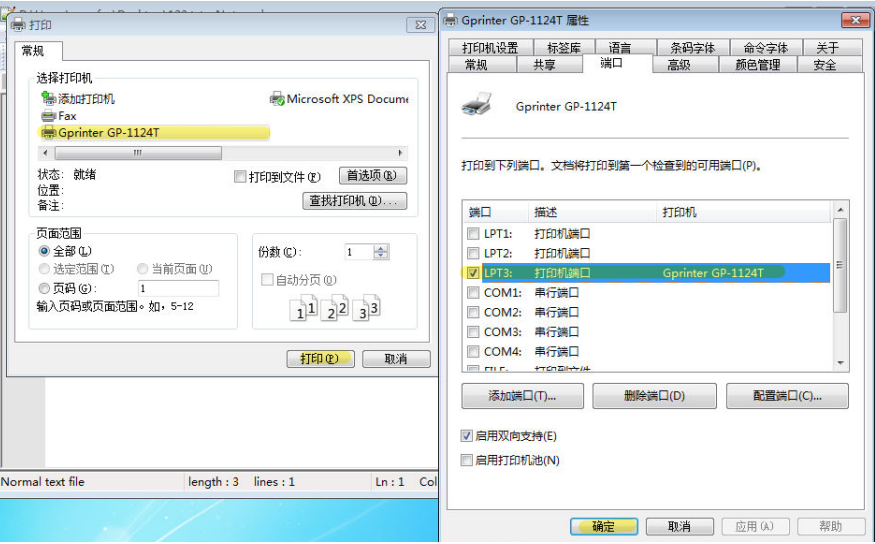
Task: Tick the Print to file 打印到文件 checkbox
Action: point(240,177)
